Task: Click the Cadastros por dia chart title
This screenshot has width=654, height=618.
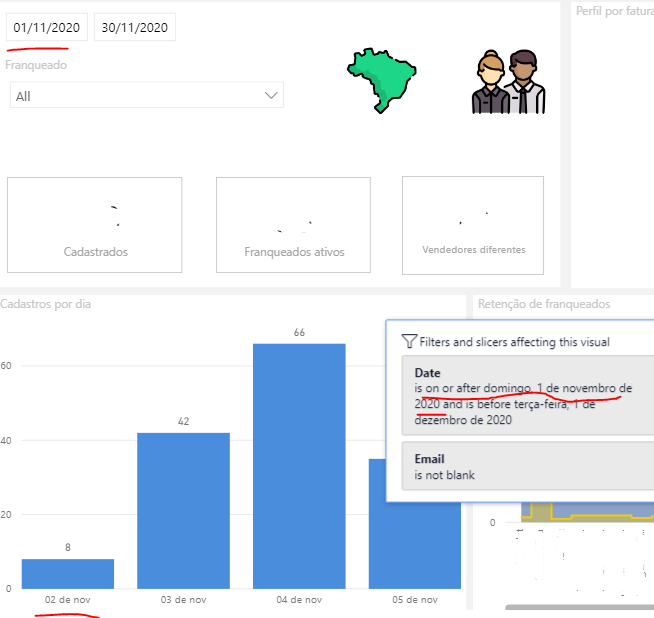Action: (x=45, y=304)
